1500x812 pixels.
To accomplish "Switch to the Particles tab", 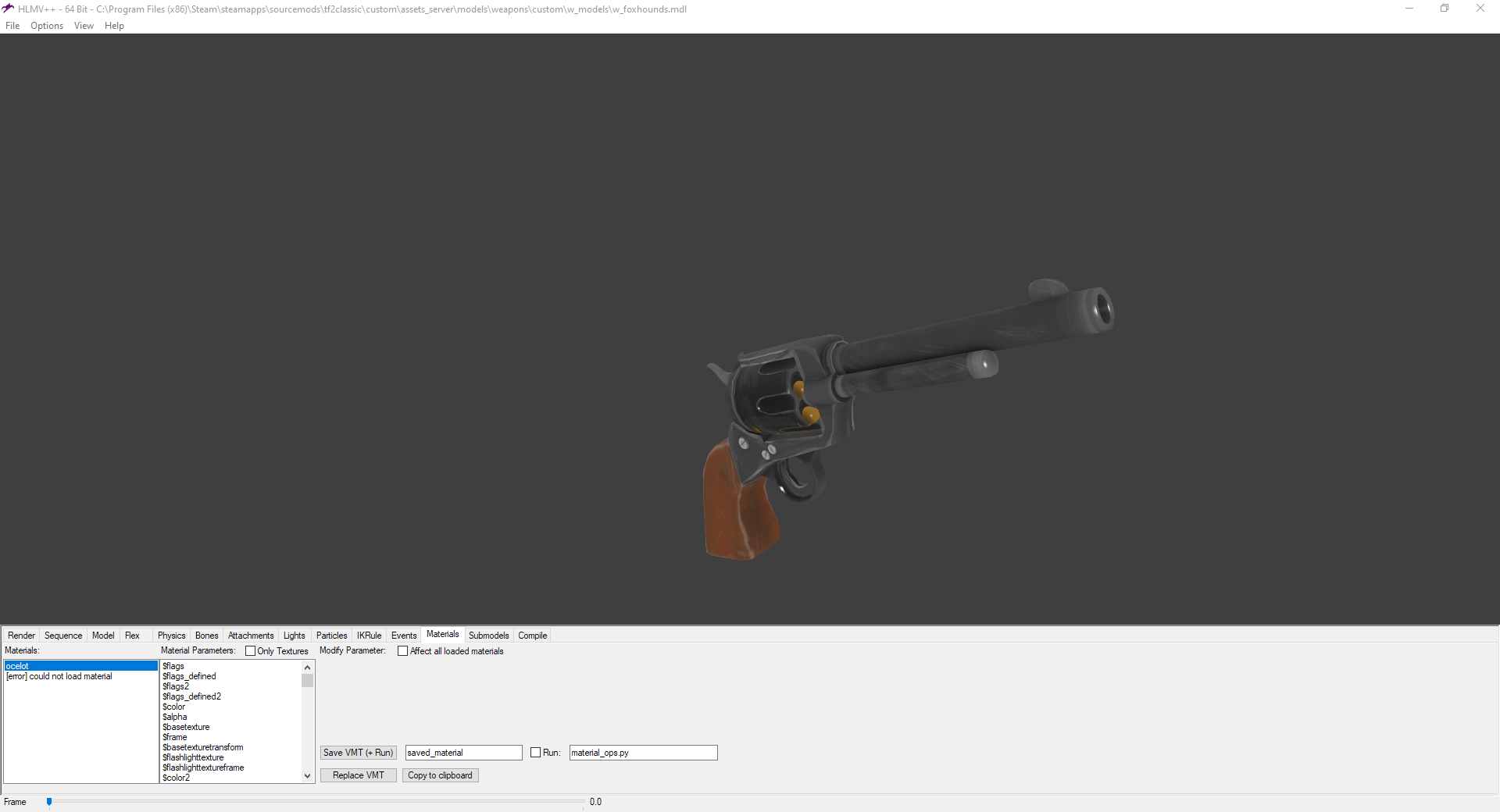I will 331,636.
